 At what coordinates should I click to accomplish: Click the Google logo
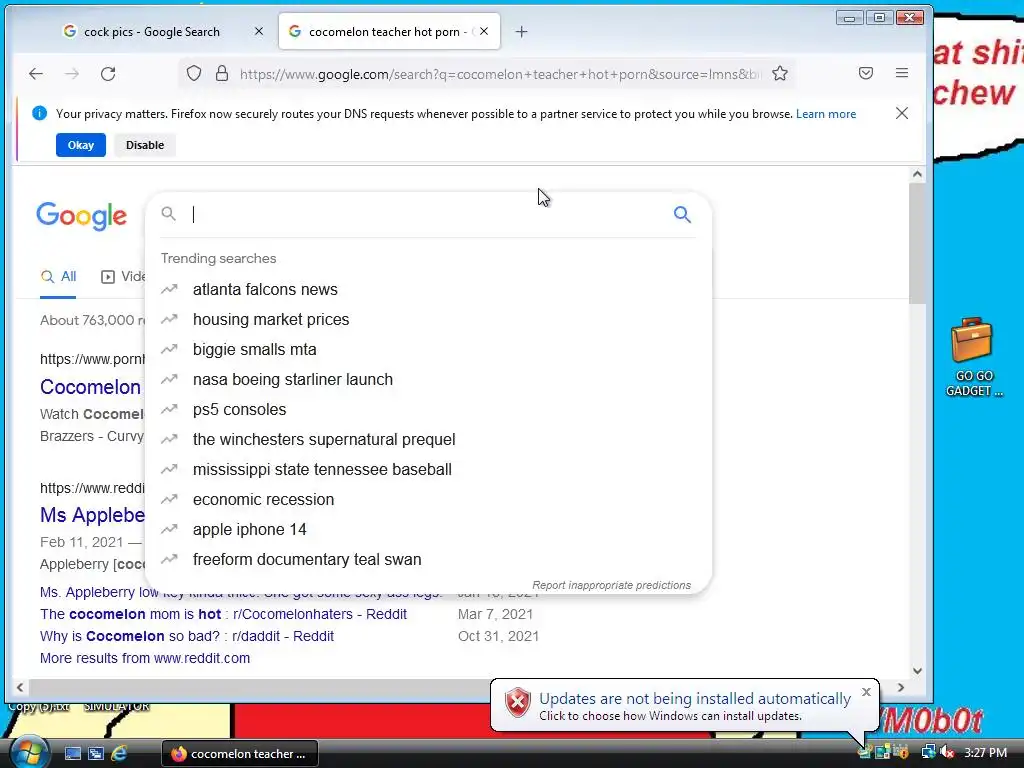click(82, 216)
